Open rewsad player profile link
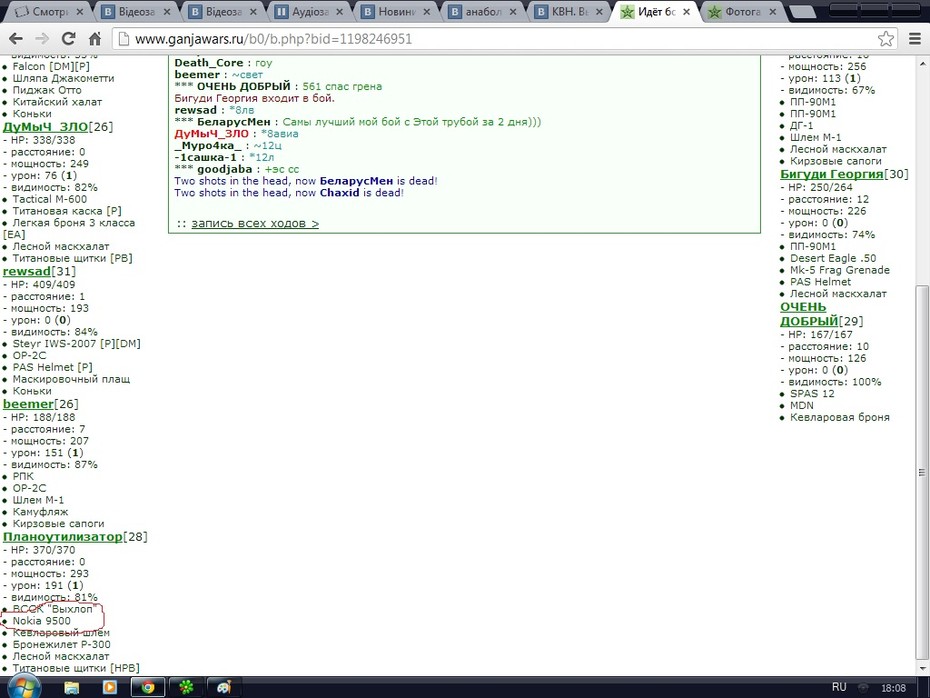This screenshot has height=698, width=930. coord(27,271)
